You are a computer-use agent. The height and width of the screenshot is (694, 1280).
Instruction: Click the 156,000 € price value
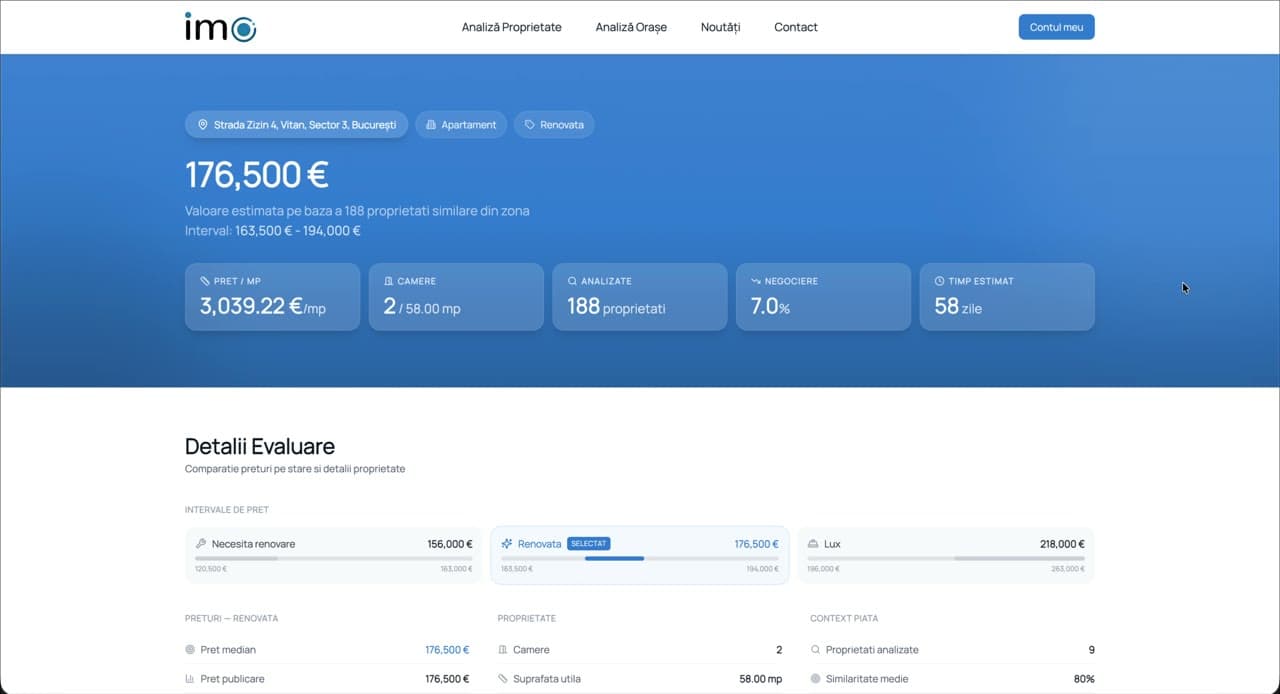tap(450, 544)
